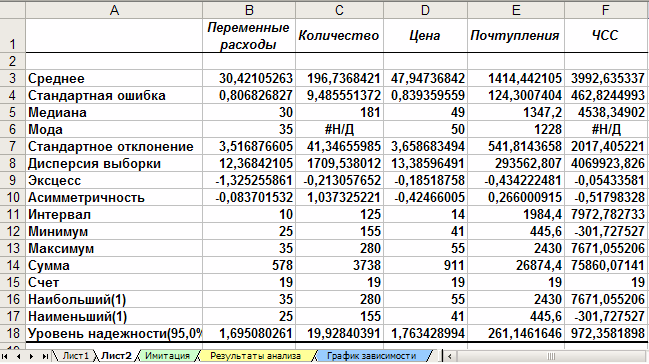Click the horizontal scrollbar left arrow

click(449, 356)
